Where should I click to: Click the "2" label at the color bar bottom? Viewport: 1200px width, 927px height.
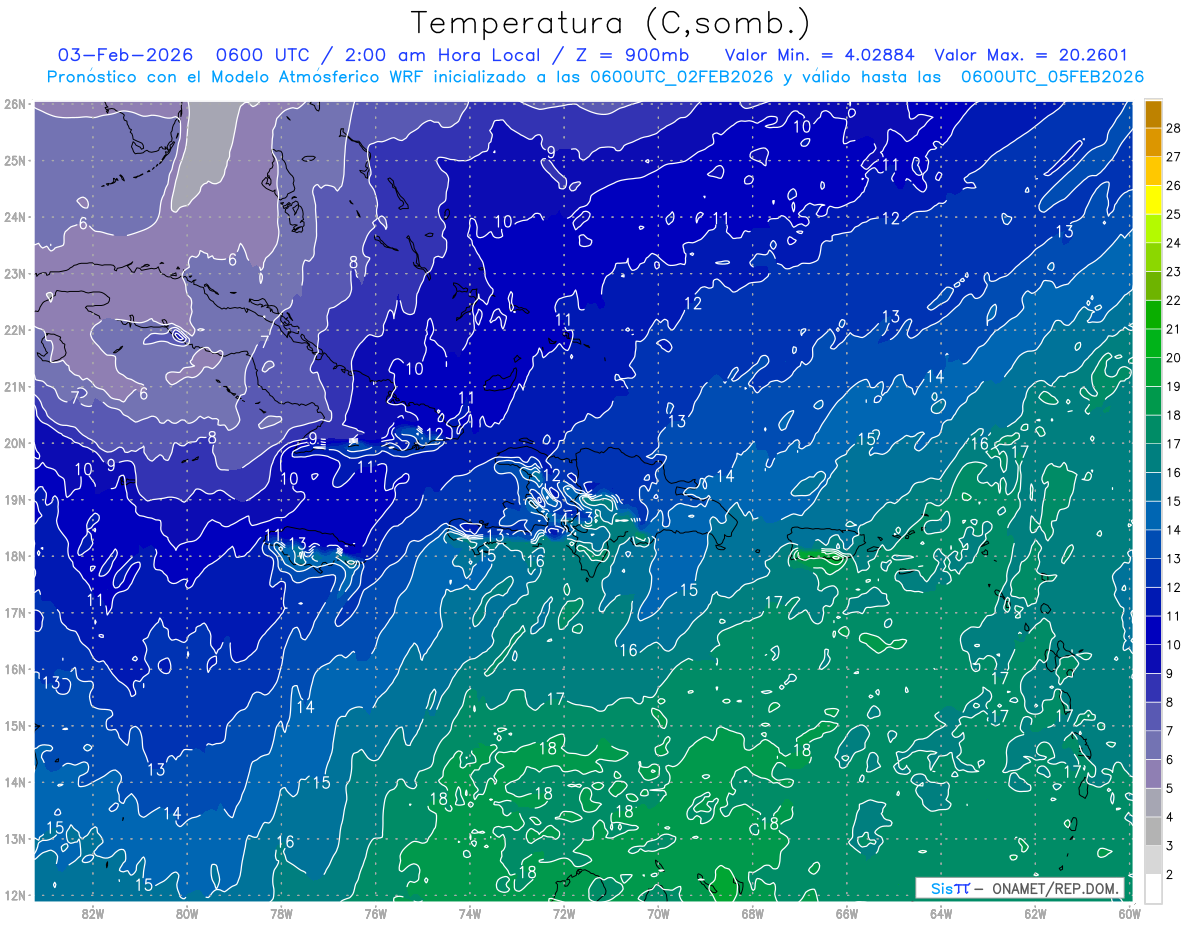(1170, 874)
